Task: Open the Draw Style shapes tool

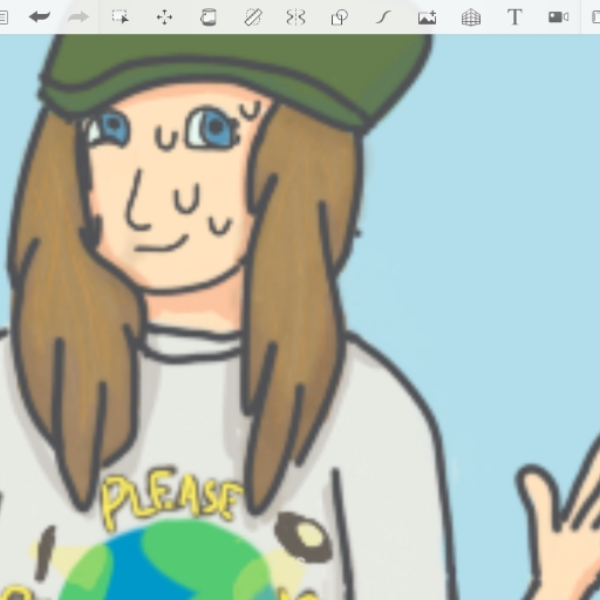Action: pos(339,17)
